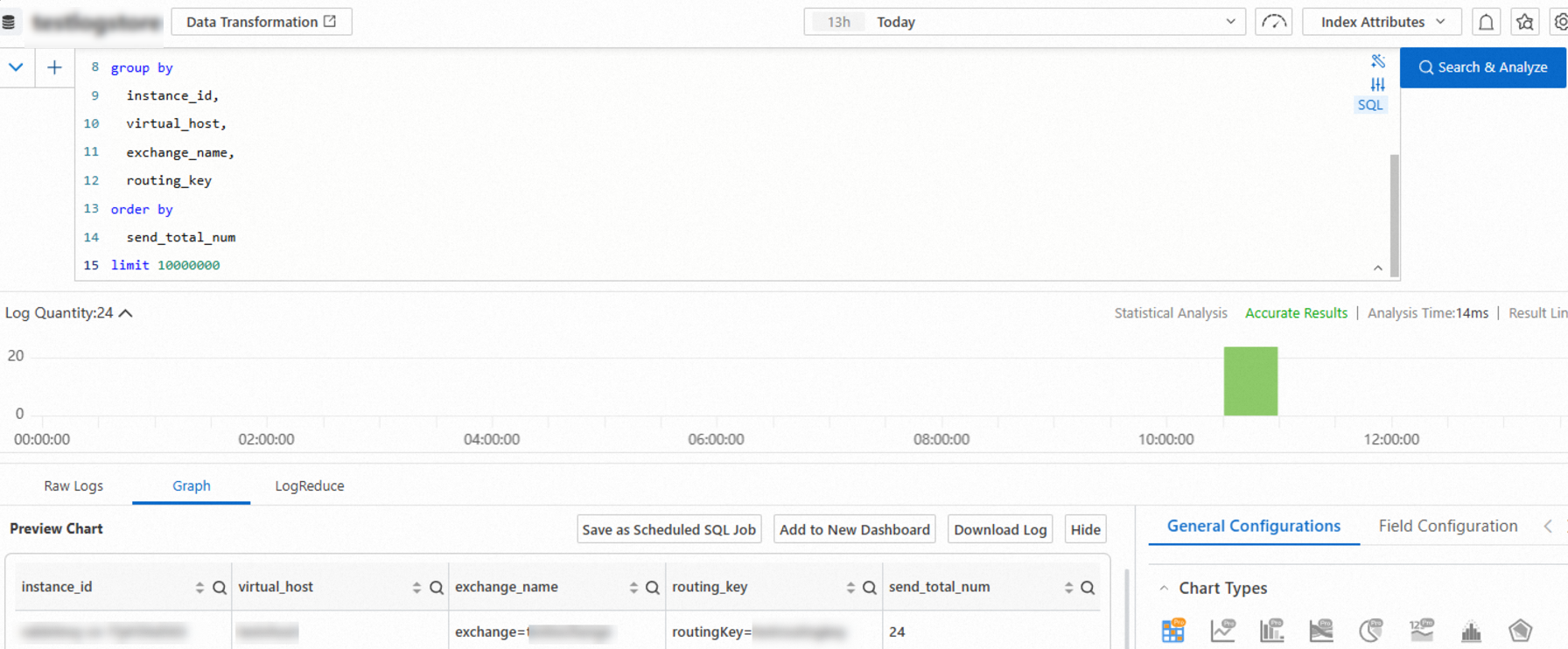Open the General Configurations tab

coord(1254,526)
